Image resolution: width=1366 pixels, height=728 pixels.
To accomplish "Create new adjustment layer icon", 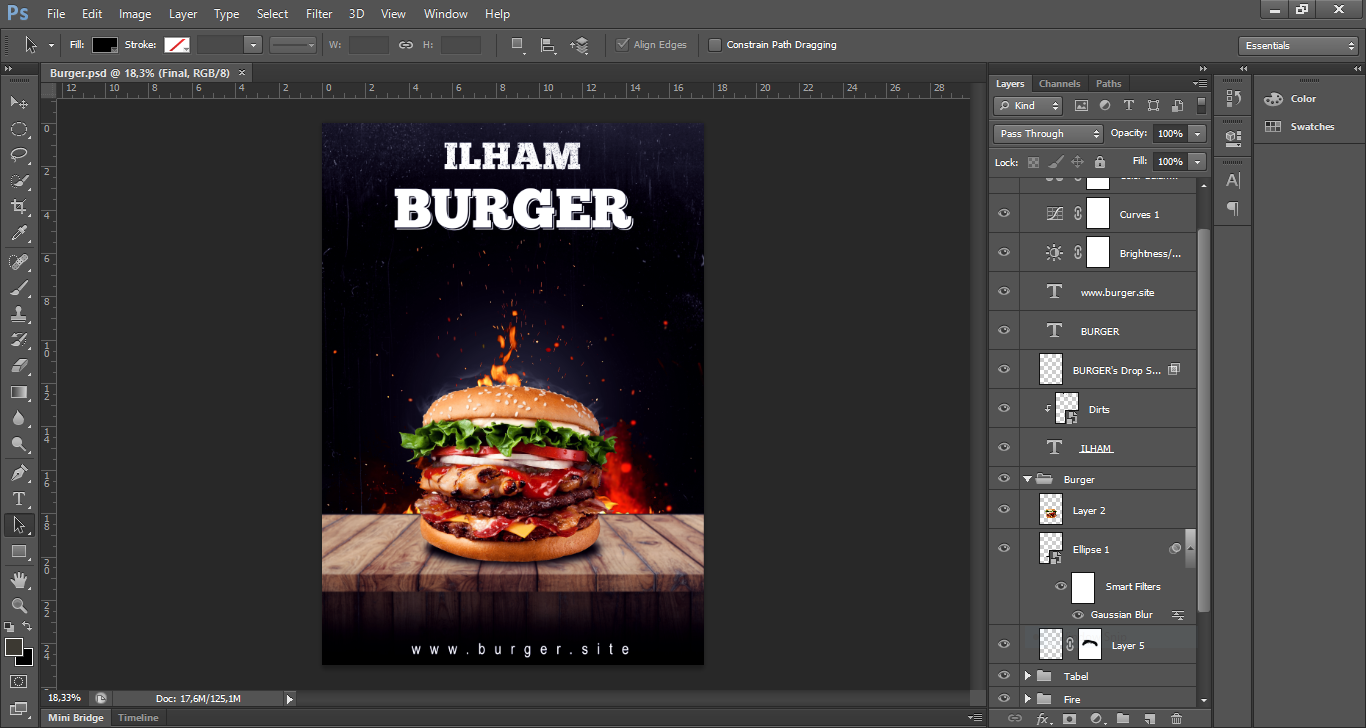I will [1096, 719].
